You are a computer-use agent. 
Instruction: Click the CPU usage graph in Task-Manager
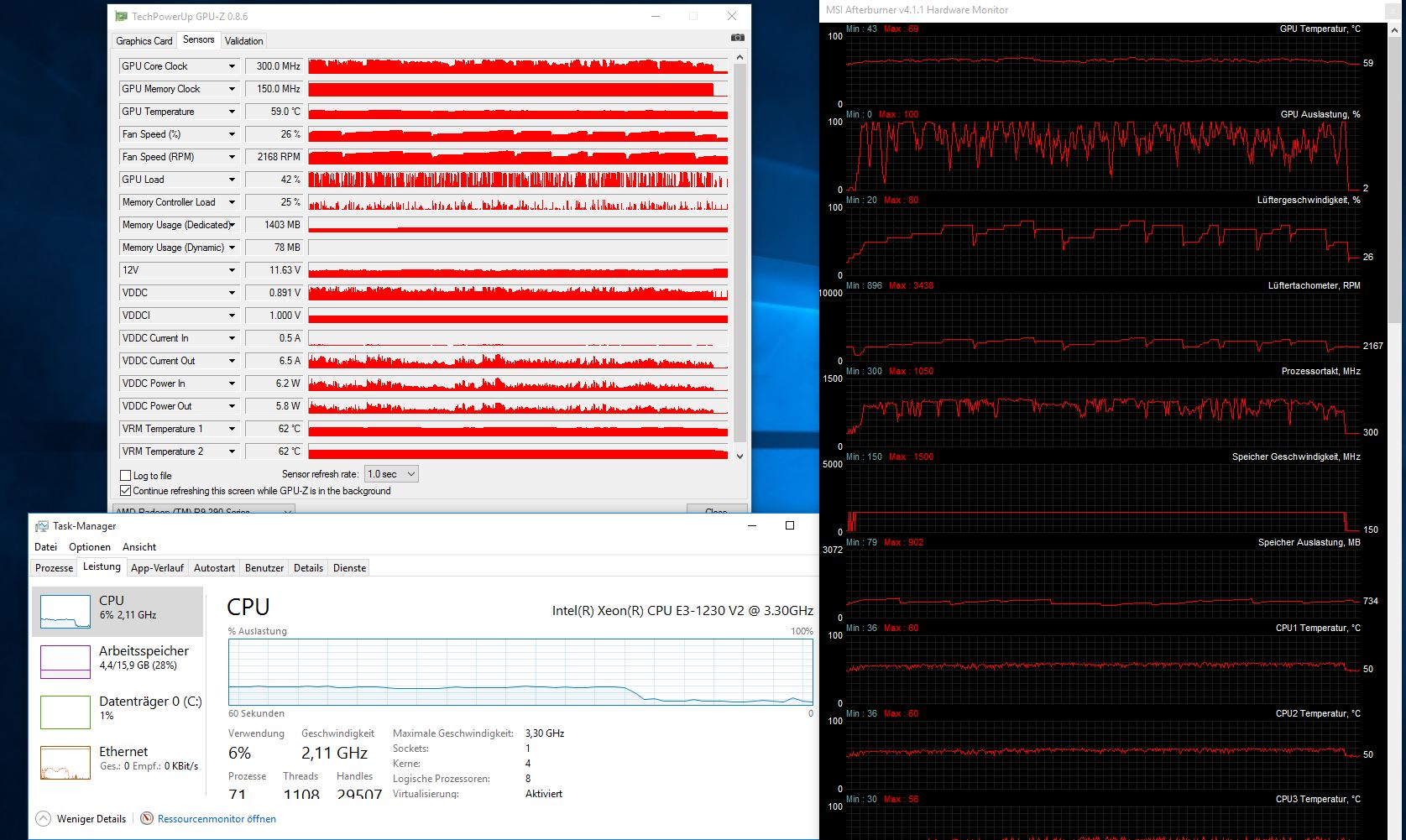520,672
